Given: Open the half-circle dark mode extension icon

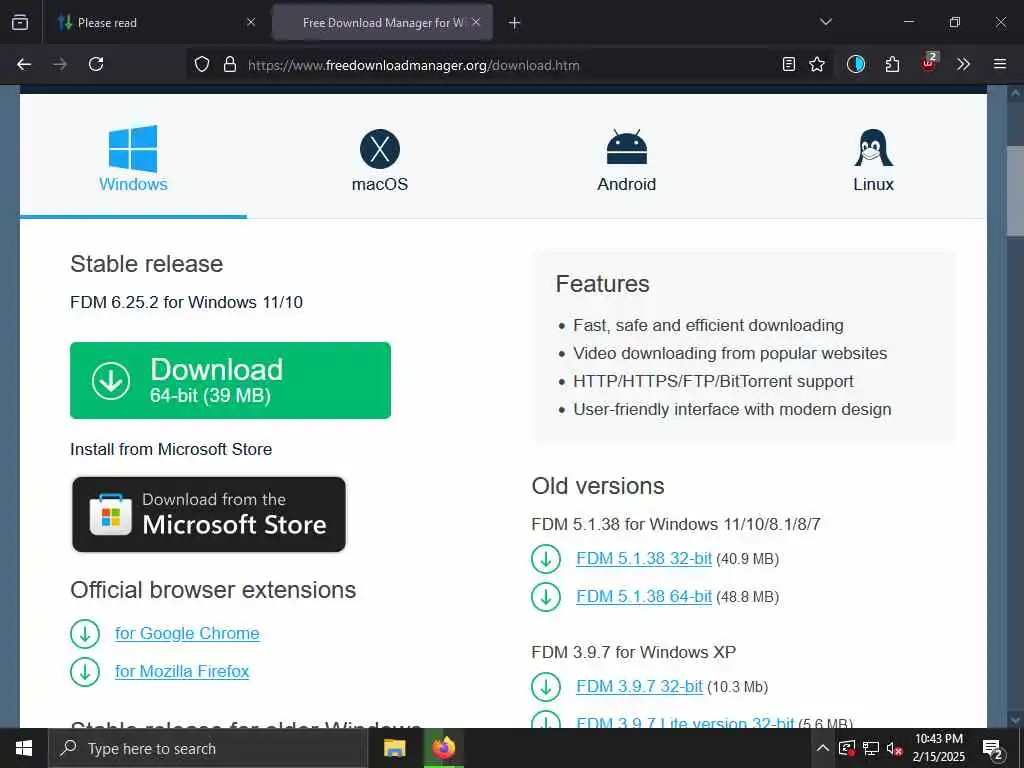Looking at the screenshot, I should click(856, 64).
